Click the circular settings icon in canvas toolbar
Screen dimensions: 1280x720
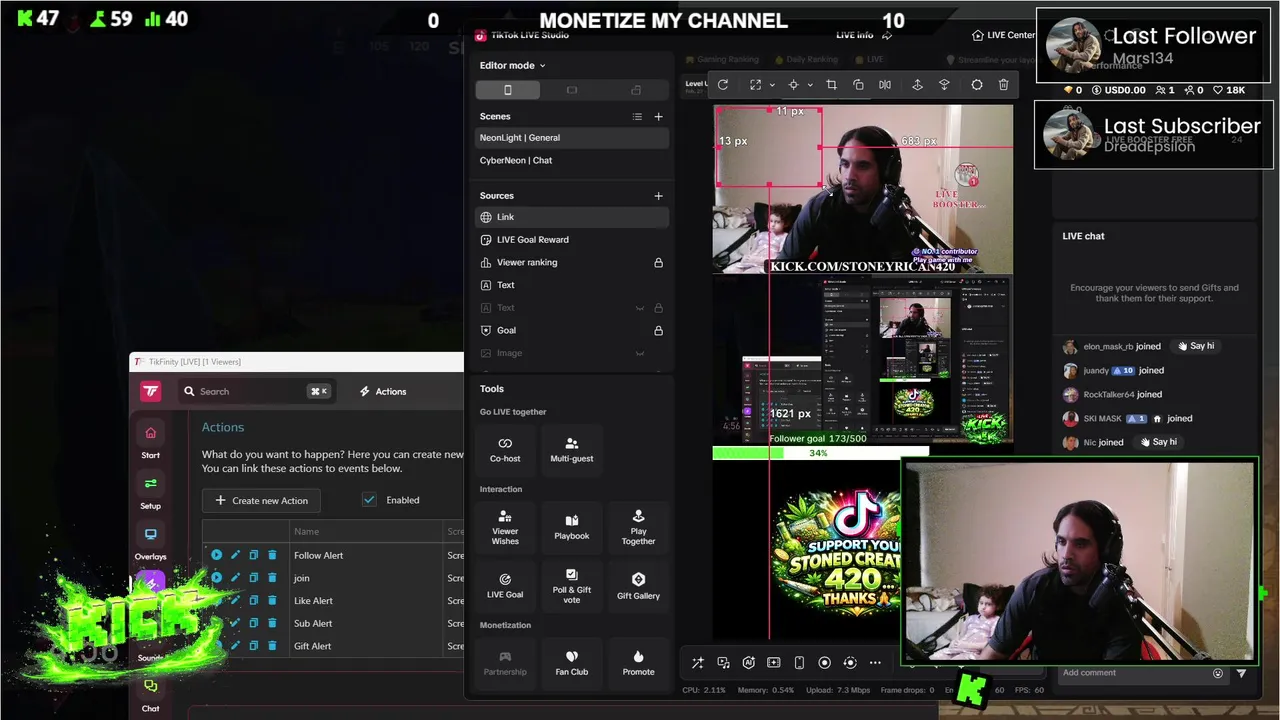click(x=977, y=85)
